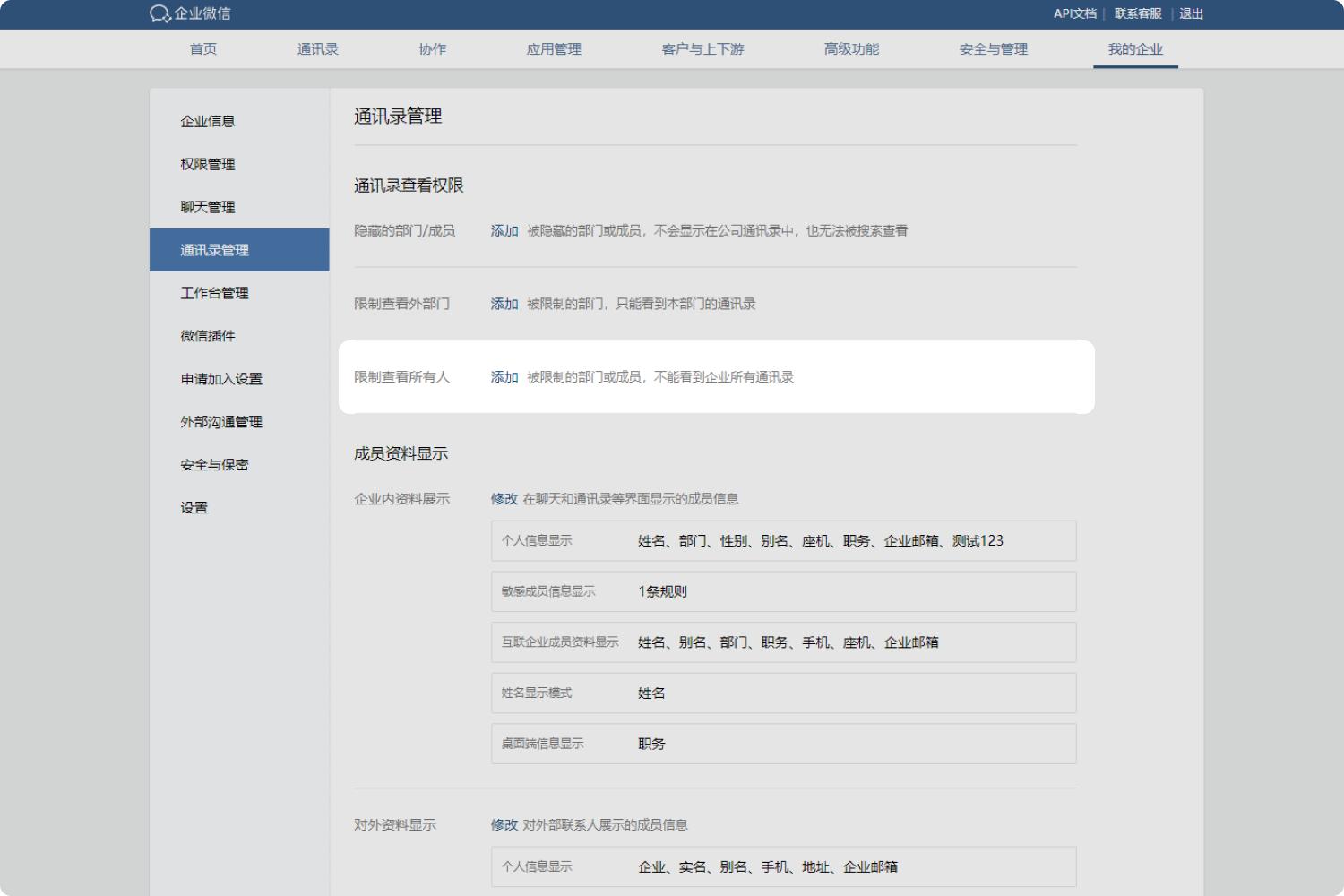Open the 客户与上下游 tab
1344x896 pixels.
[702, 49]
